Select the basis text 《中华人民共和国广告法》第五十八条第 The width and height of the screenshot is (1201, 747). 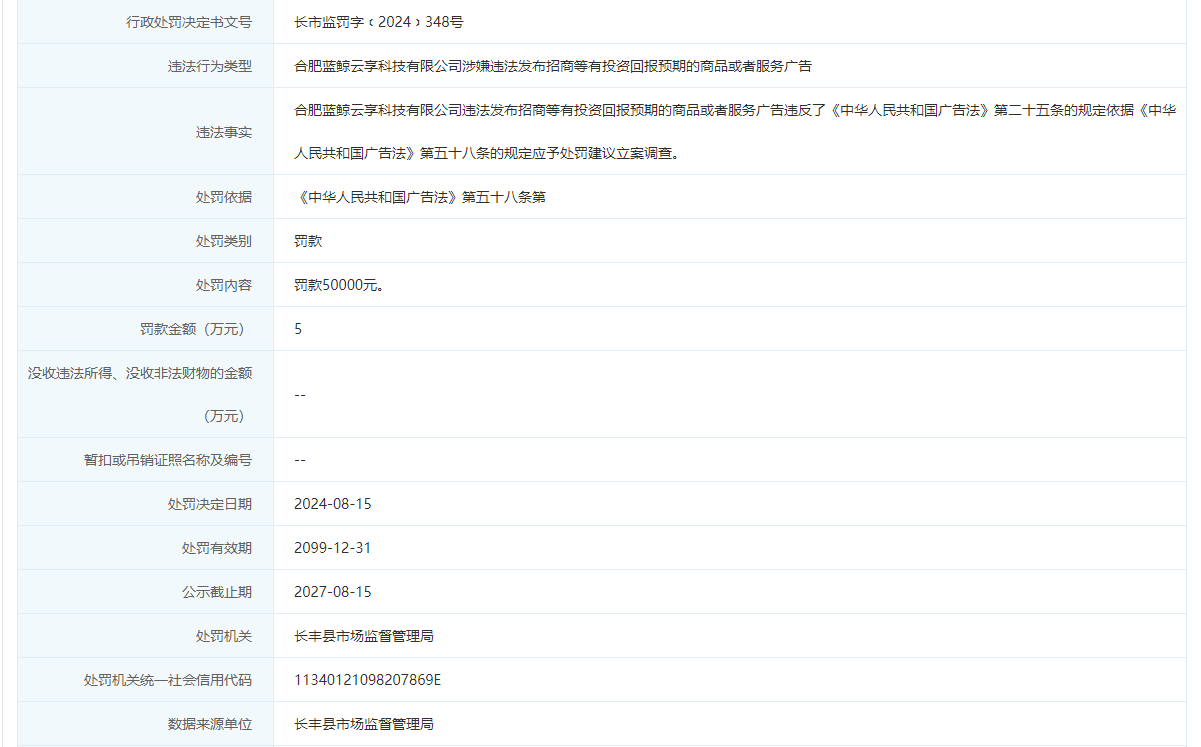420,197
